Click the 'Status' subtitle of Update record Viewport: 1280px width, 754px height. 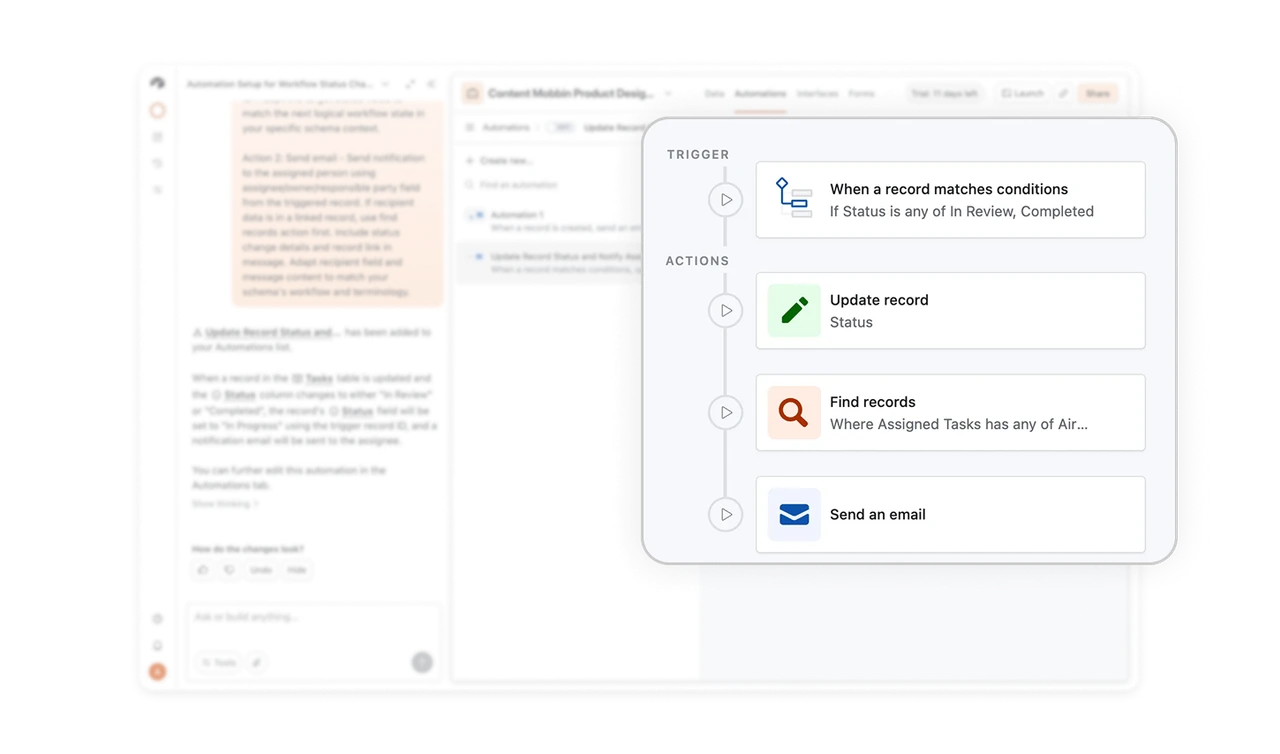851,323
